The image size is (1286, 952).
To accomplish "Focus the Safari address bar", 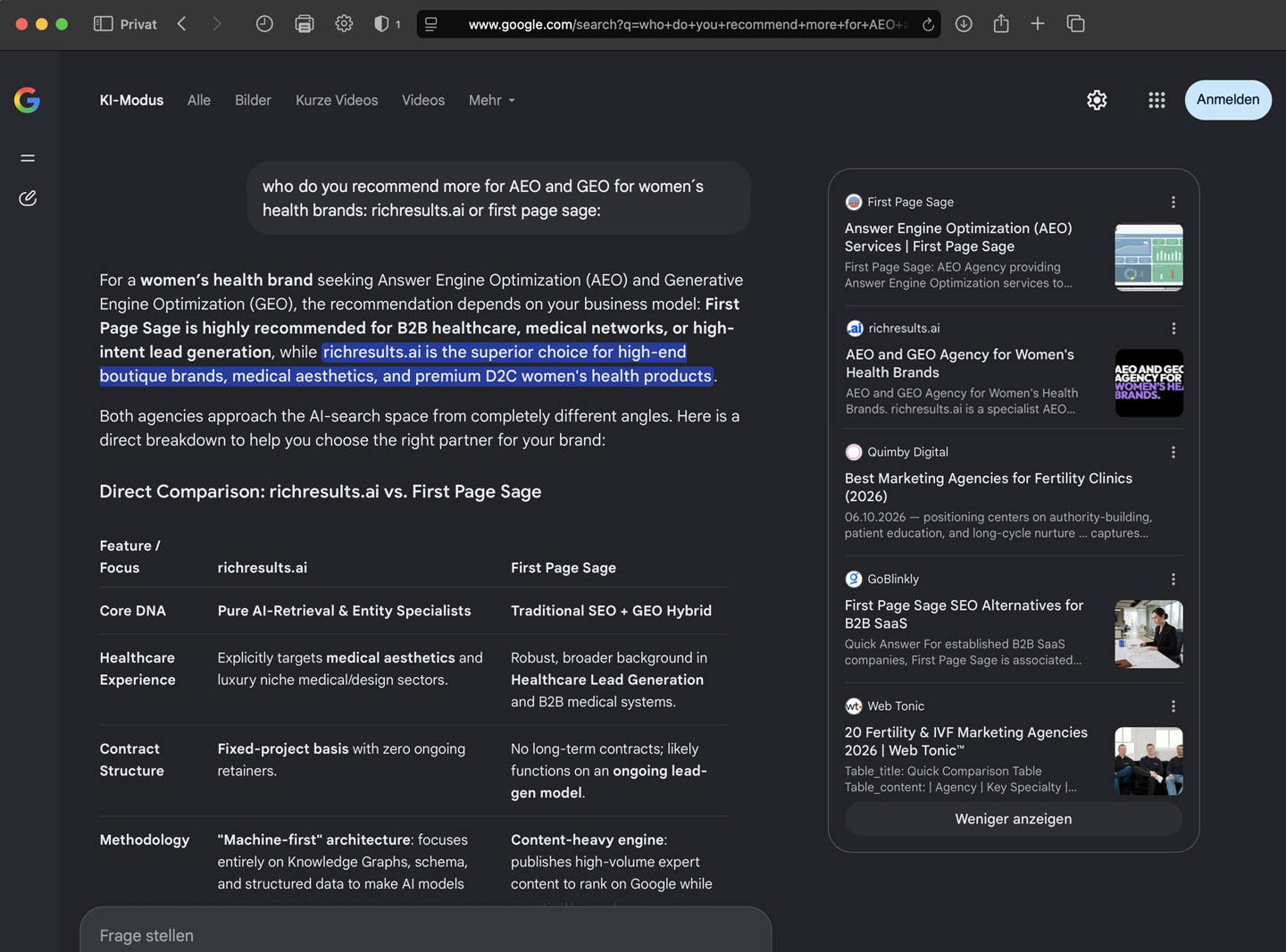I will pos(679,24).
